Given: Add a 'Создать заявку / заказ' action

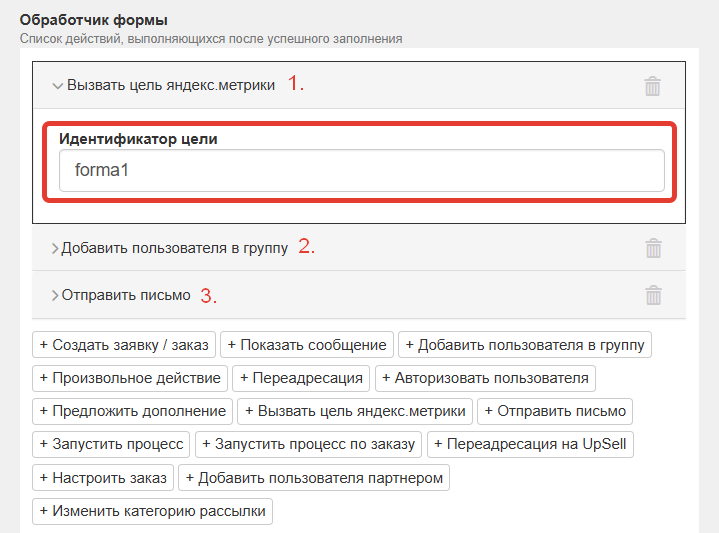Looking at the screenshot, I should pyautogui.click(x=124, y=345).
